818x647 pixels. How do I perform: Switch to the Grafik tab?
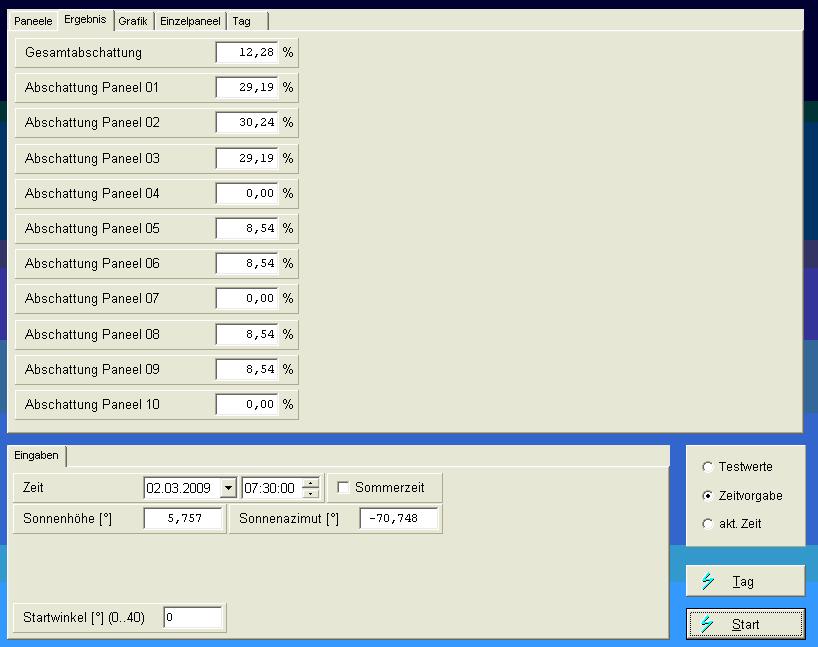133,21
